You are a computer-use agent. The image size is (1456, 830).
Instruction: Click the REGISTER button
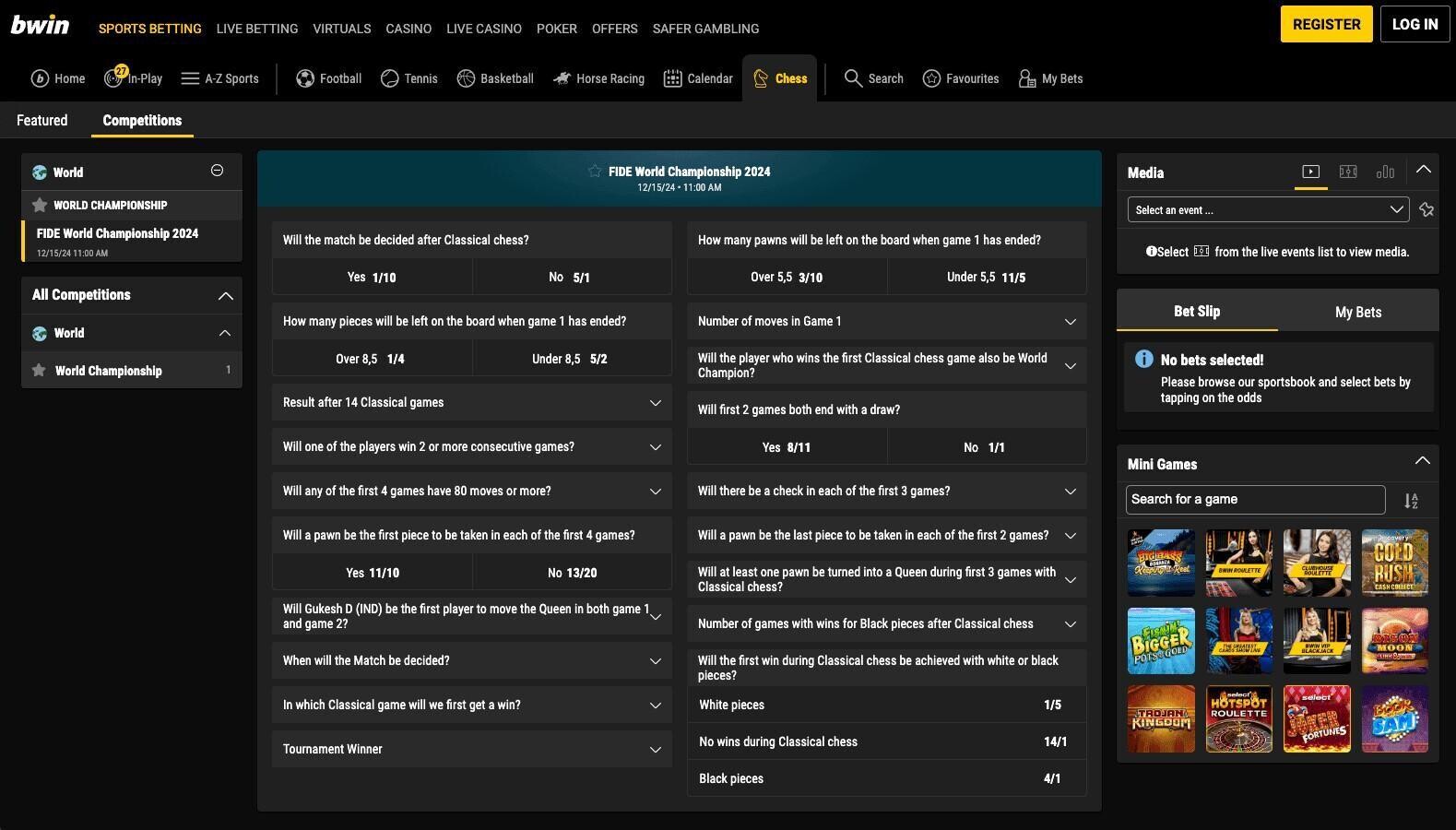(1326, 25)
